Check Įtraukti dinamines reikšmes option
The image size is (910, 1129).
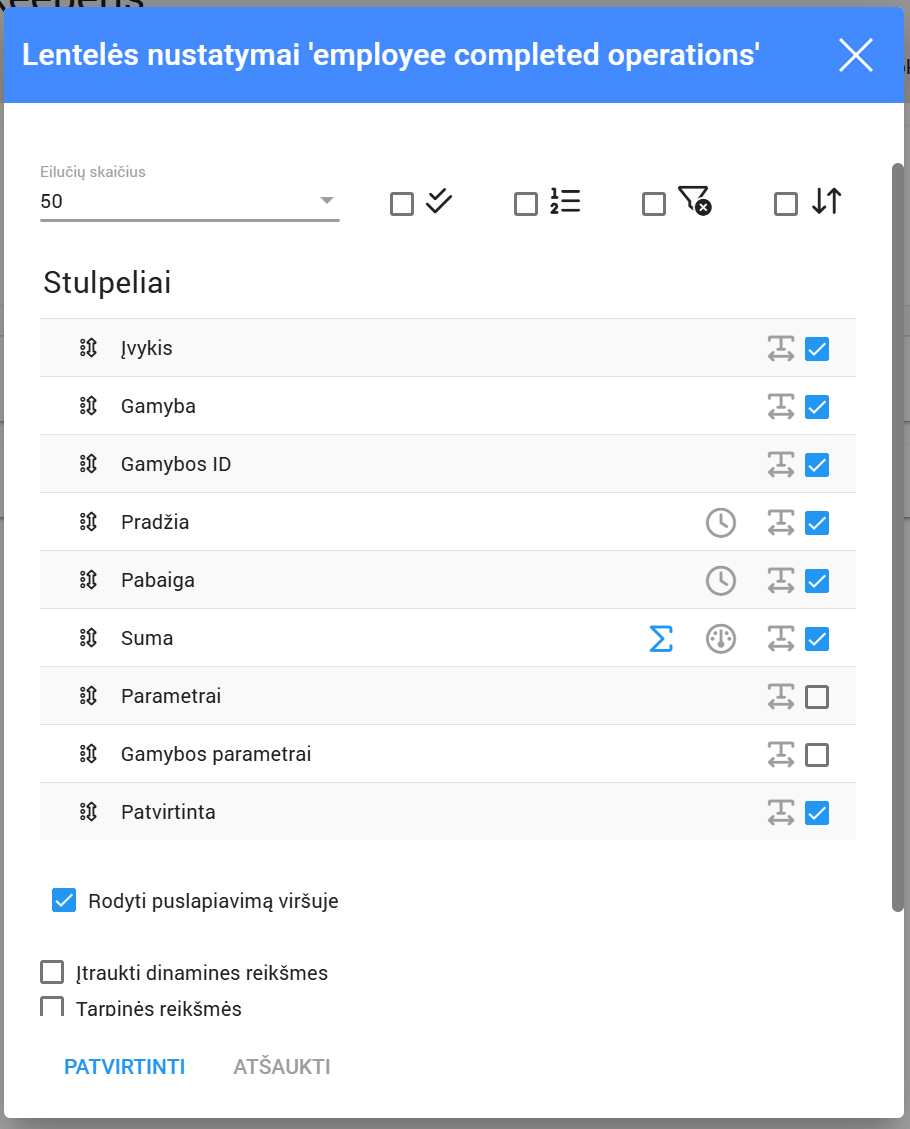click(52, 972)
